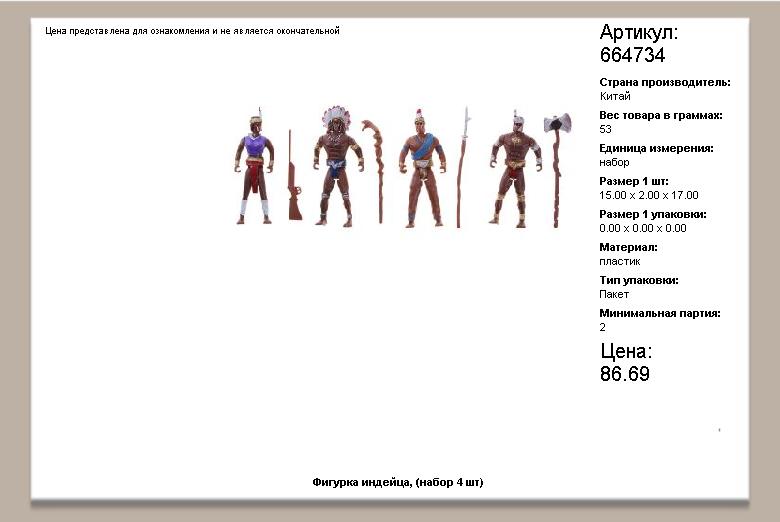Click the Артикул heading

pyautogui.click(x=639, y=33)
